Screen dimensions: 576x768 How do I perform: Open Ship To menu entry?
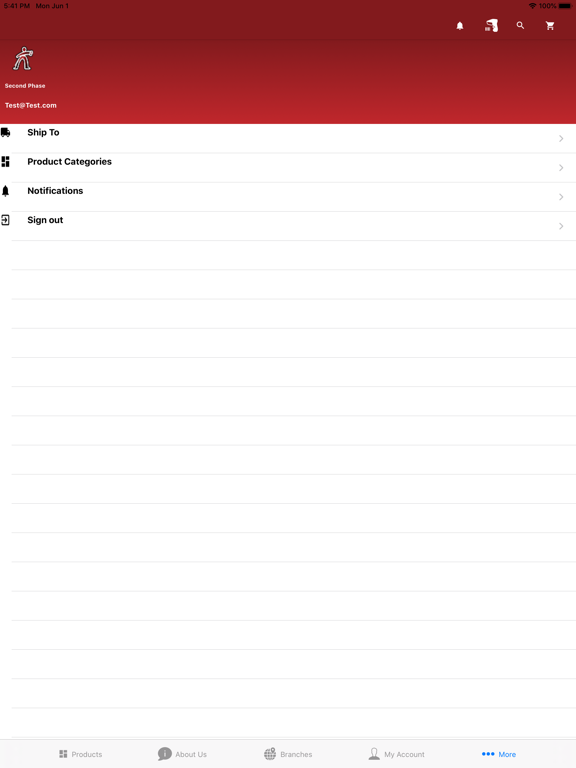pyautogui.click(x=288, y=139)
